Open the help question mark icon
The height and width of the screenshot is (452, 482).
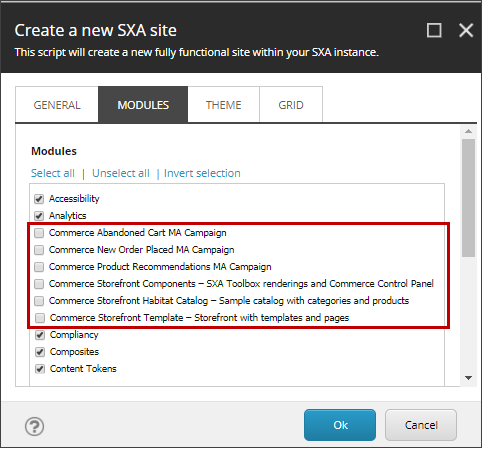pos(34,426)
